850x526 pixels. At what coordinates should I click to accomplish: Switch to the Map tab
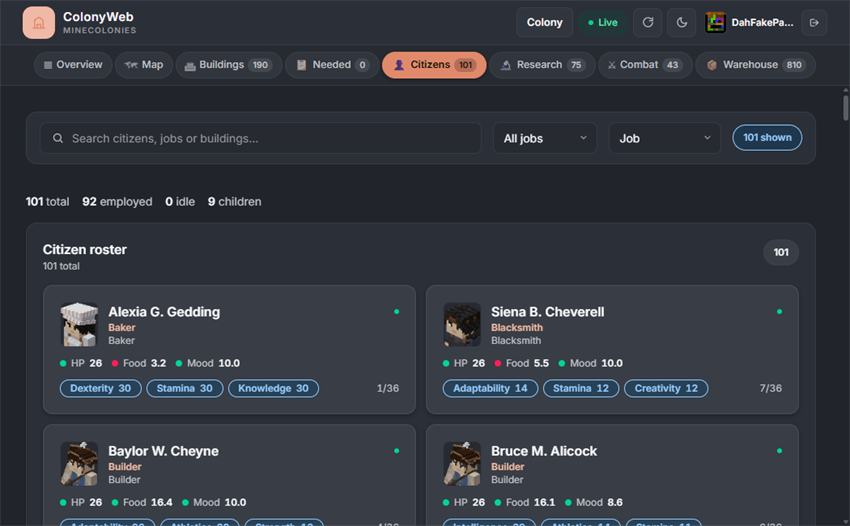point(144,65)
